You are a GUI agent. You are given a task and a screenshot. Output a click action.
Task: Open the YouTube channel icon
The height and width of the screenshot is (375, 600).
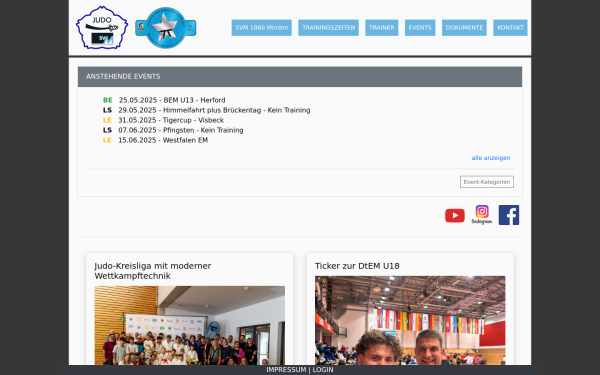[x=455, y=215]
